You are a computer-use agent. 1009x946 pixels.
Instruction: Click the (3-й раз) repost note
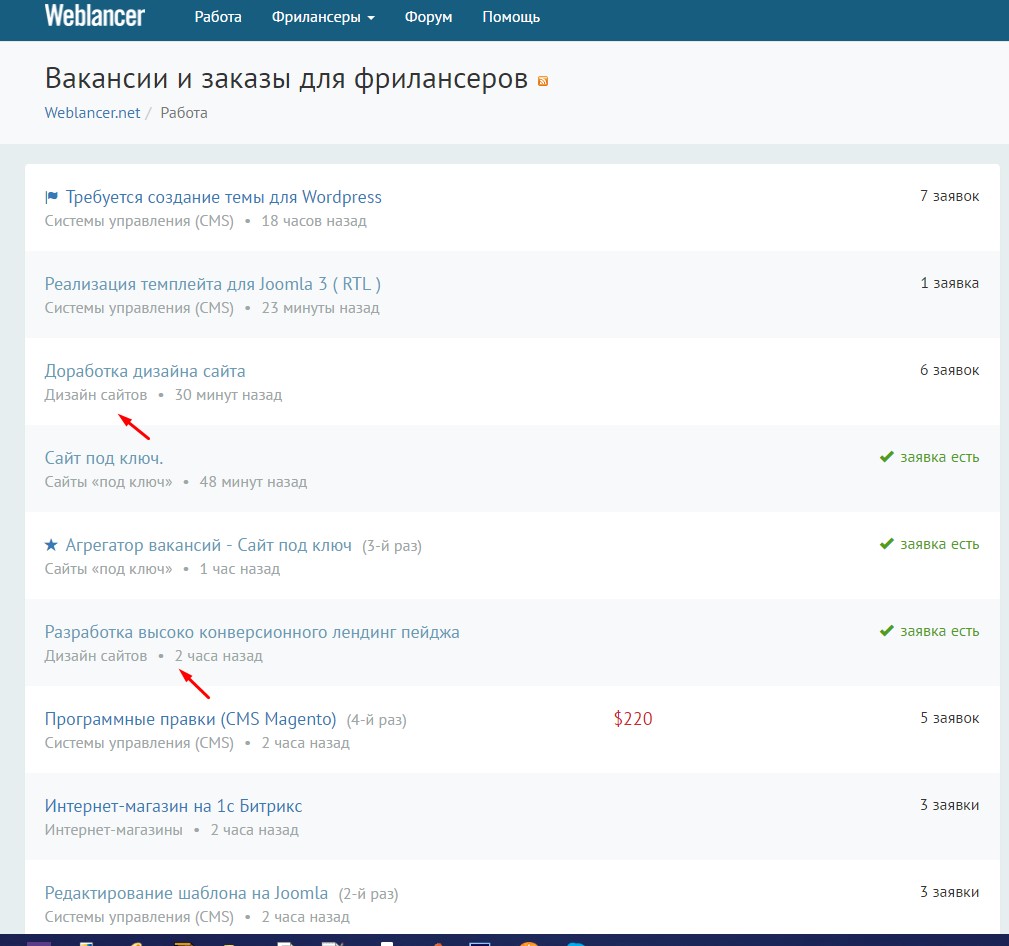pos(392,546)
